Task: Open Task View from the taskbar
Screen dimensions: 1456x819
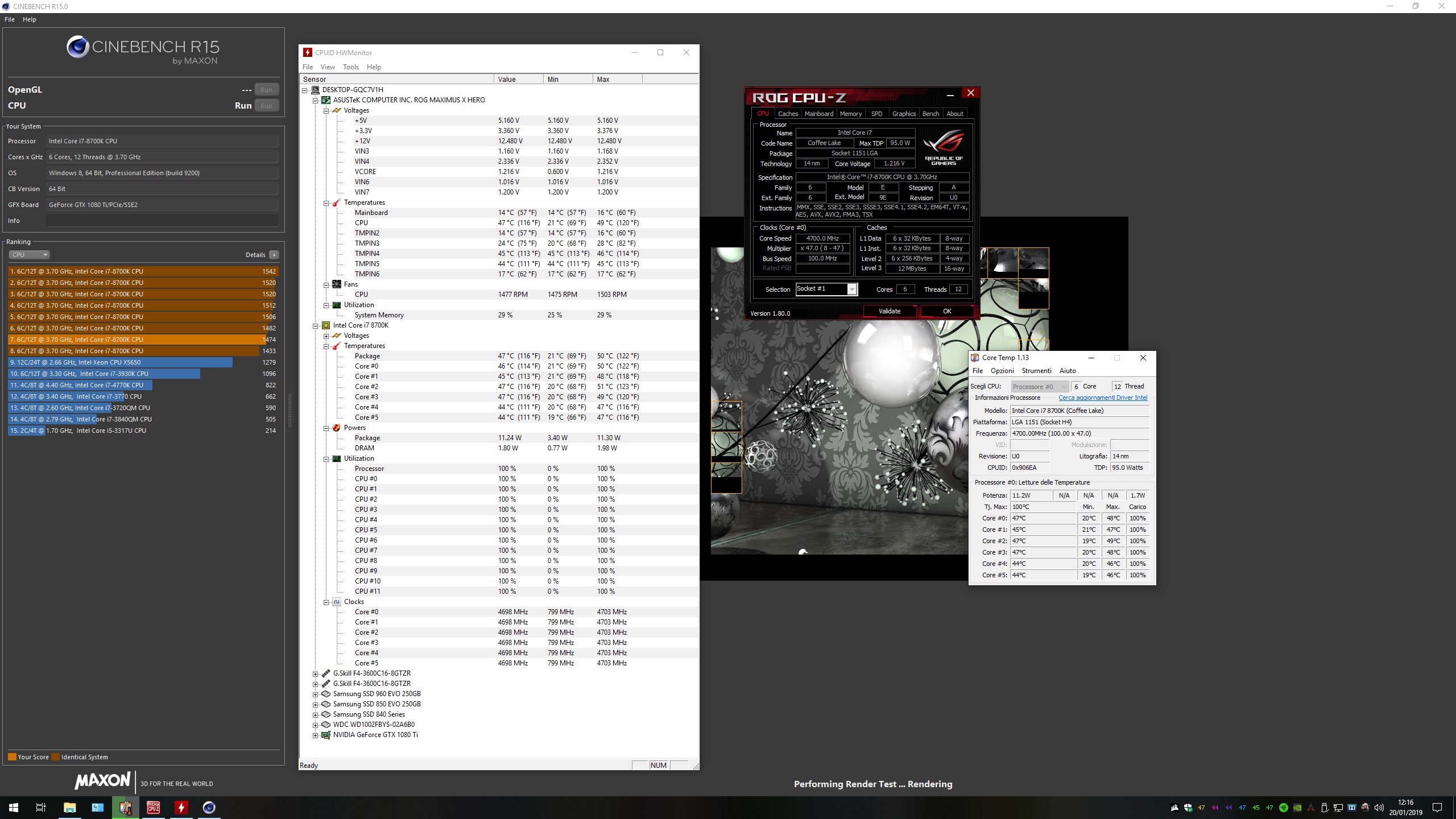Action: [41, 808]
